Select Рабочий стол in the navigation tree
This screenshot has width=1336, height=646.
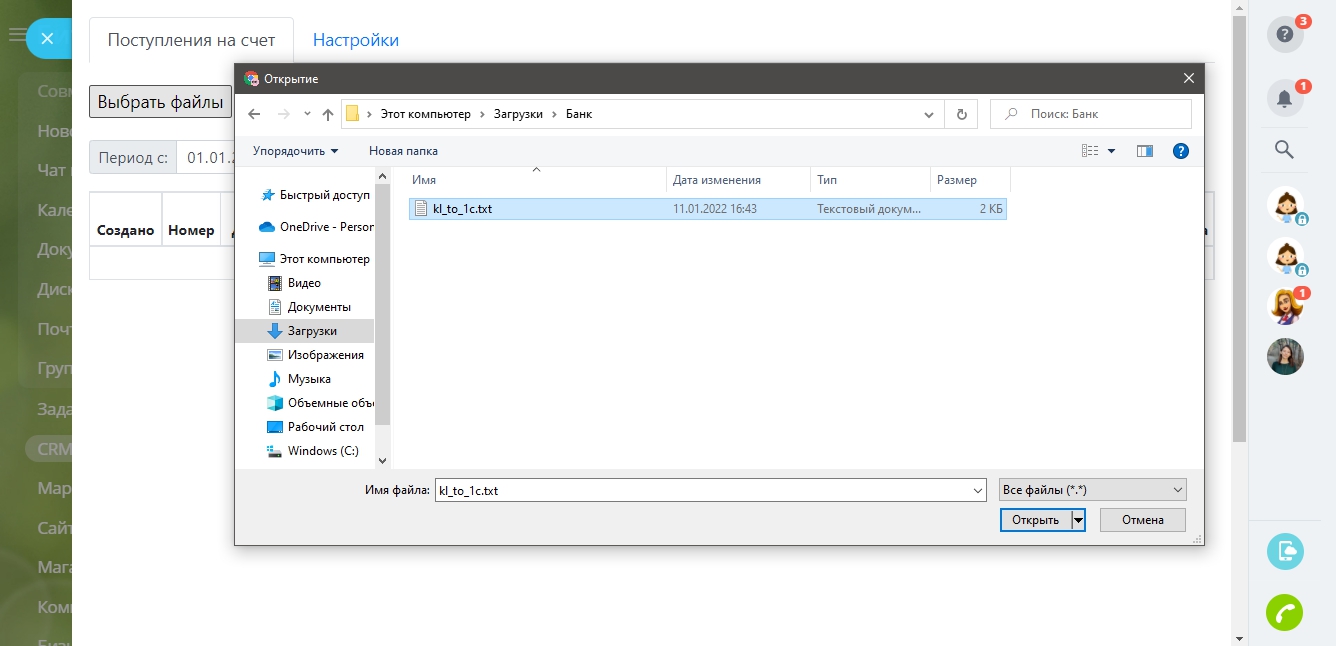[x=325, y=427]
